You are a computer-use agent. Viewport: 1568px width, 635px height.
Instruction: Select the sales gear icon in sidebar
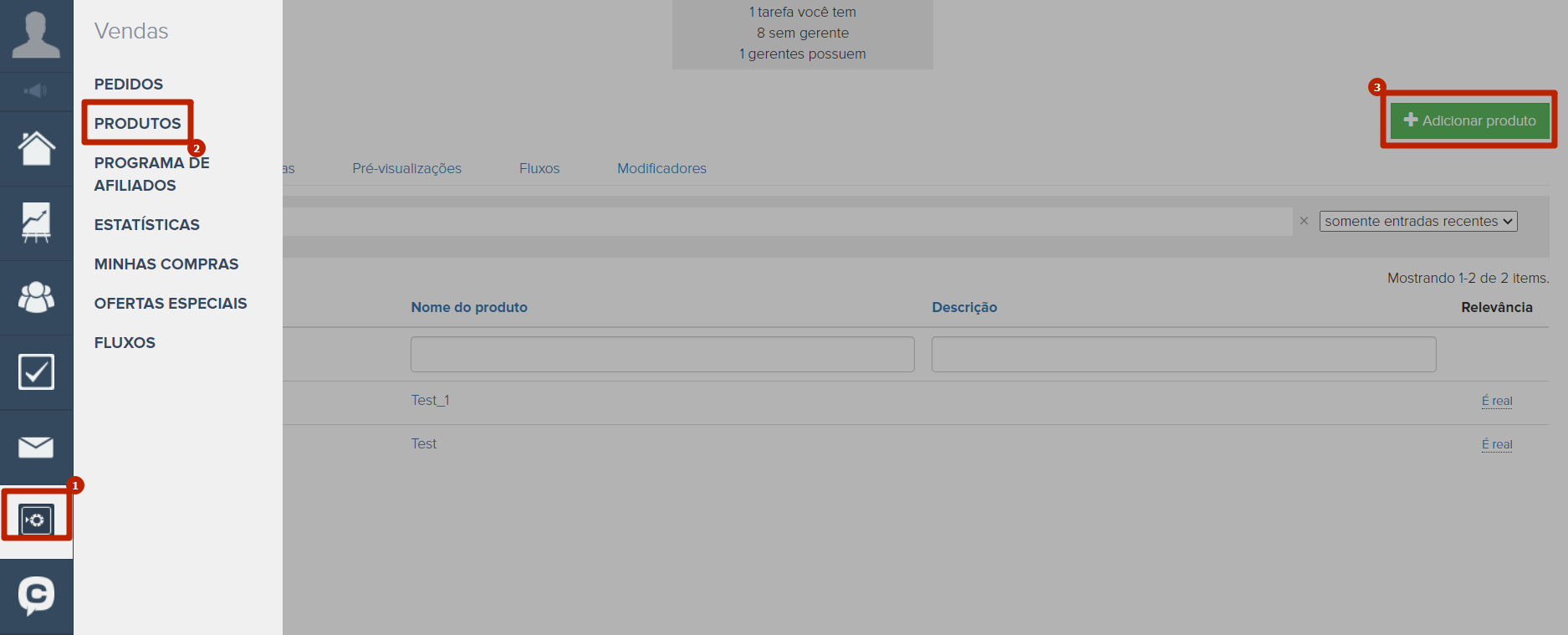click(x=36, y=520)
